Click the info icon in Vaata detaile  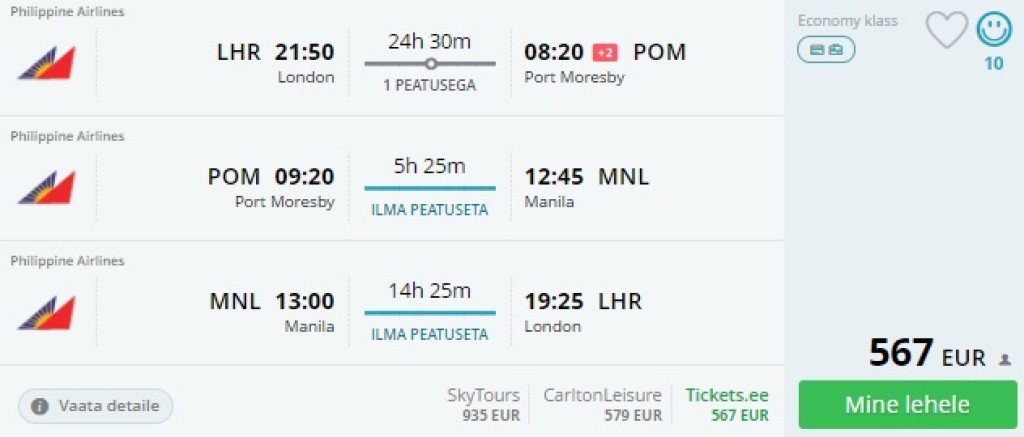point(40,406)
